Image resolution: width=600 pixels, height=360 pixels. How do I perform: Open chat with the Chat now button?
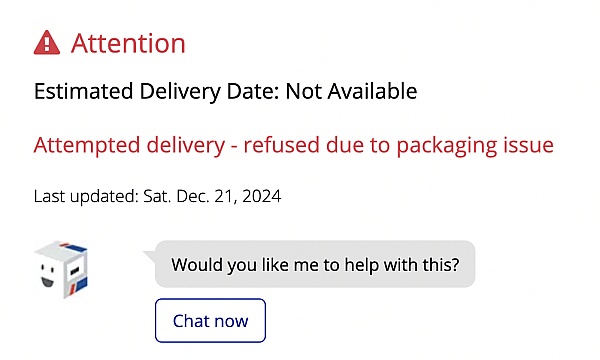[x=210, y=321]
